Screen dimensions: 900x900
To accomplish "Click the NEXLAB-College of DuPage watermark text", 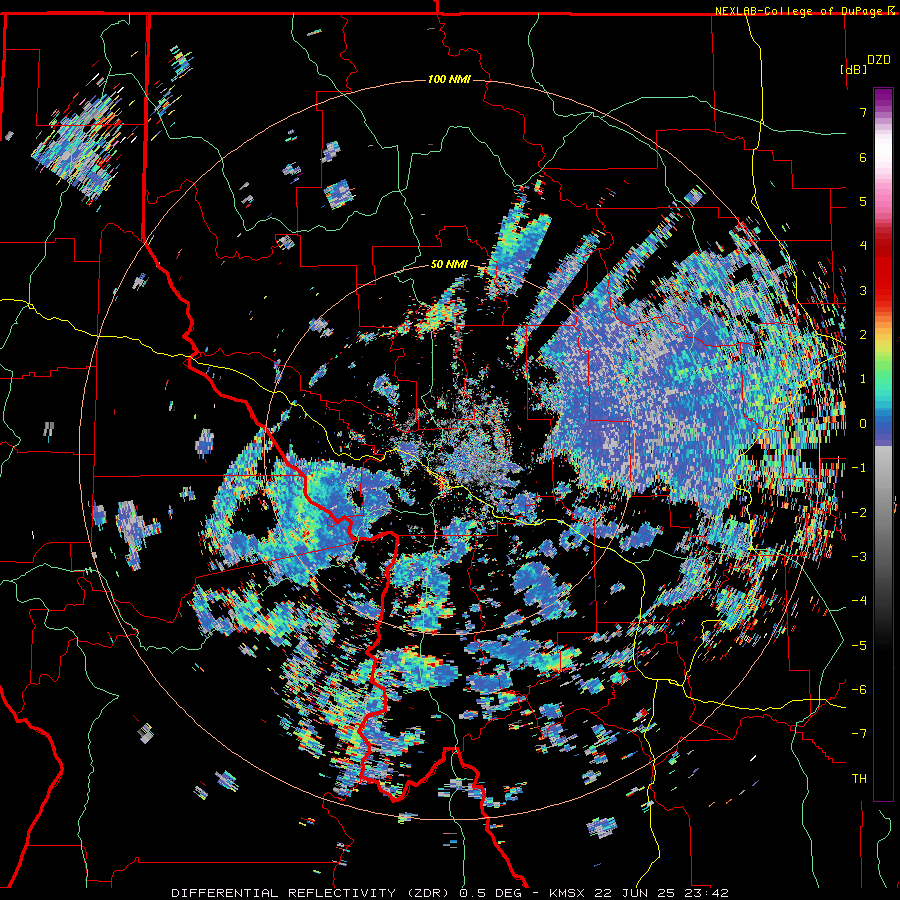I will pyautogui.click(x=801, y=11).
